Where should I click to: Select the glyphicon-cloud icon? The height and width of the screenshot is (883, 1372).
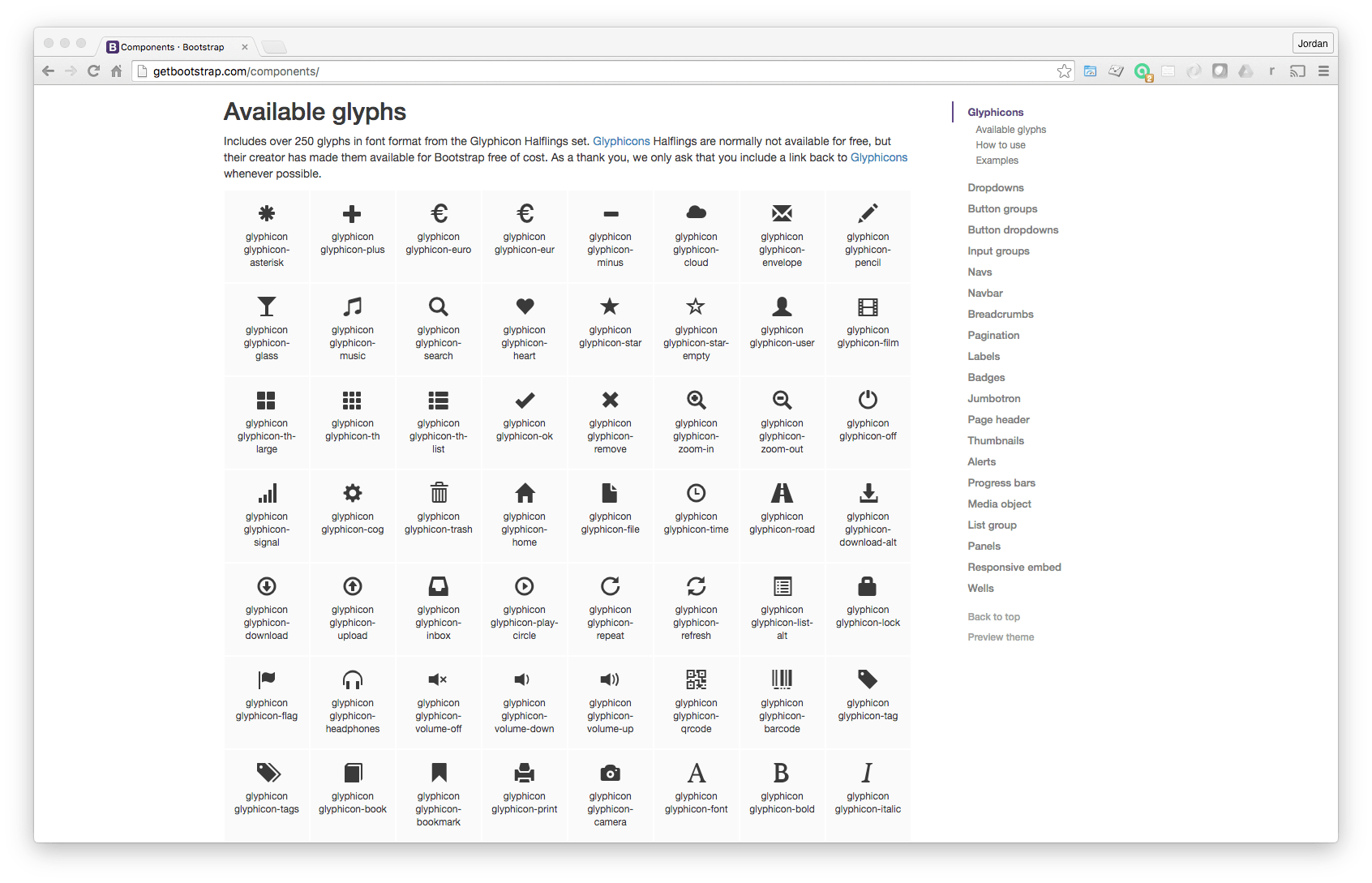[696, 212]
